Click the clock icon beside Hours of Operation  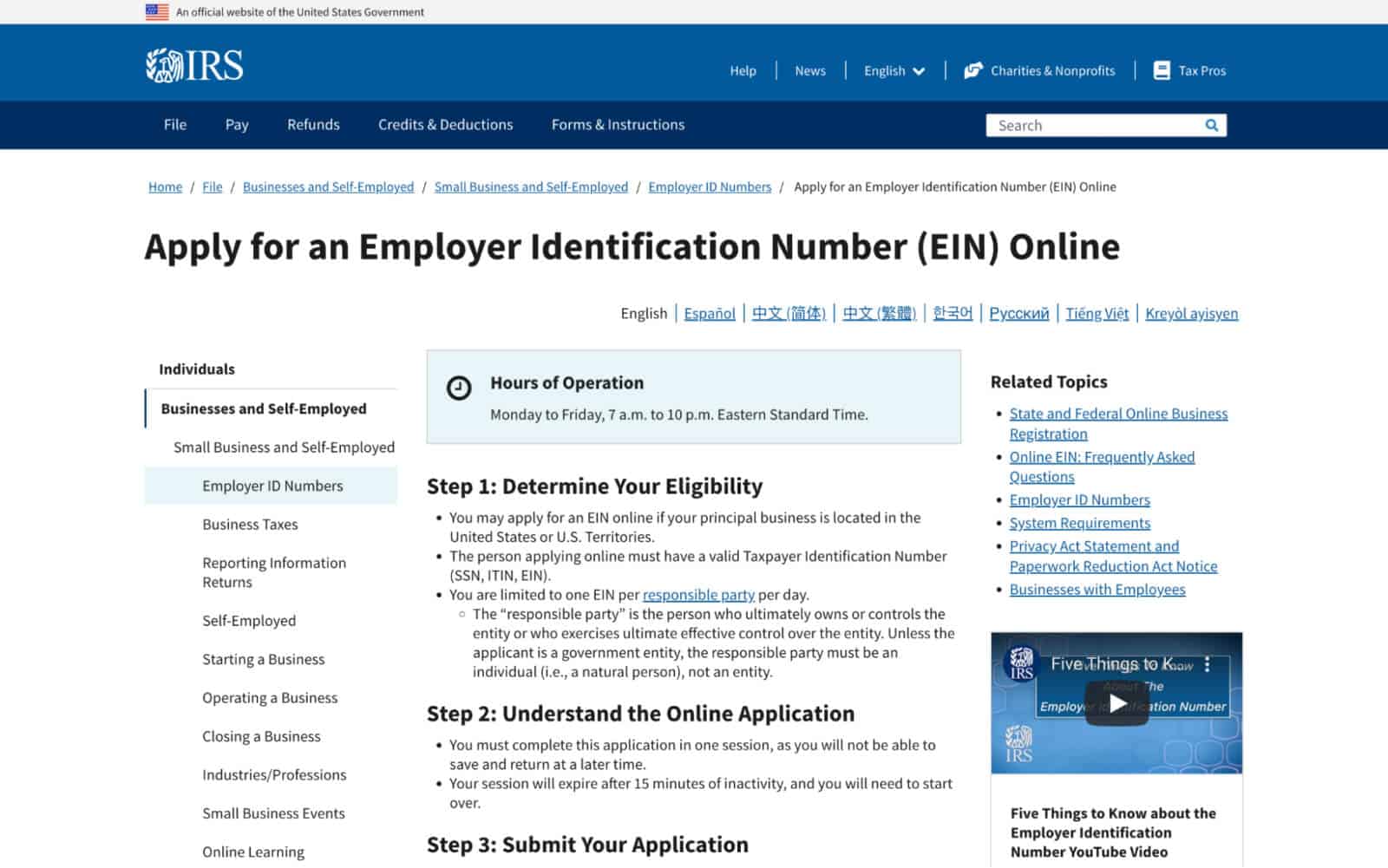pos(459,388)
